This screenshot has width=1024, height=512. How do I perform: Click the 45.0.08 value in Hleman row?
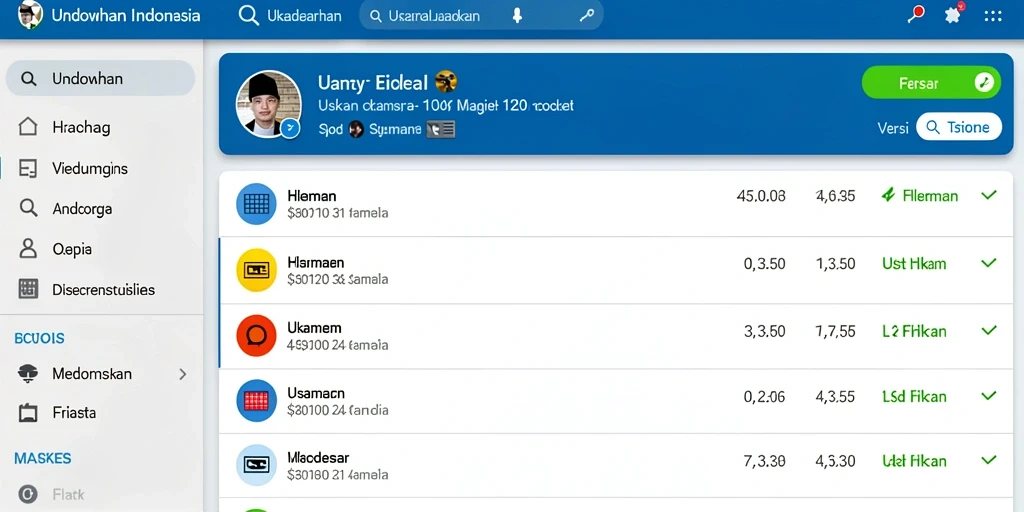pyautogui.click(x=761, y=196)
